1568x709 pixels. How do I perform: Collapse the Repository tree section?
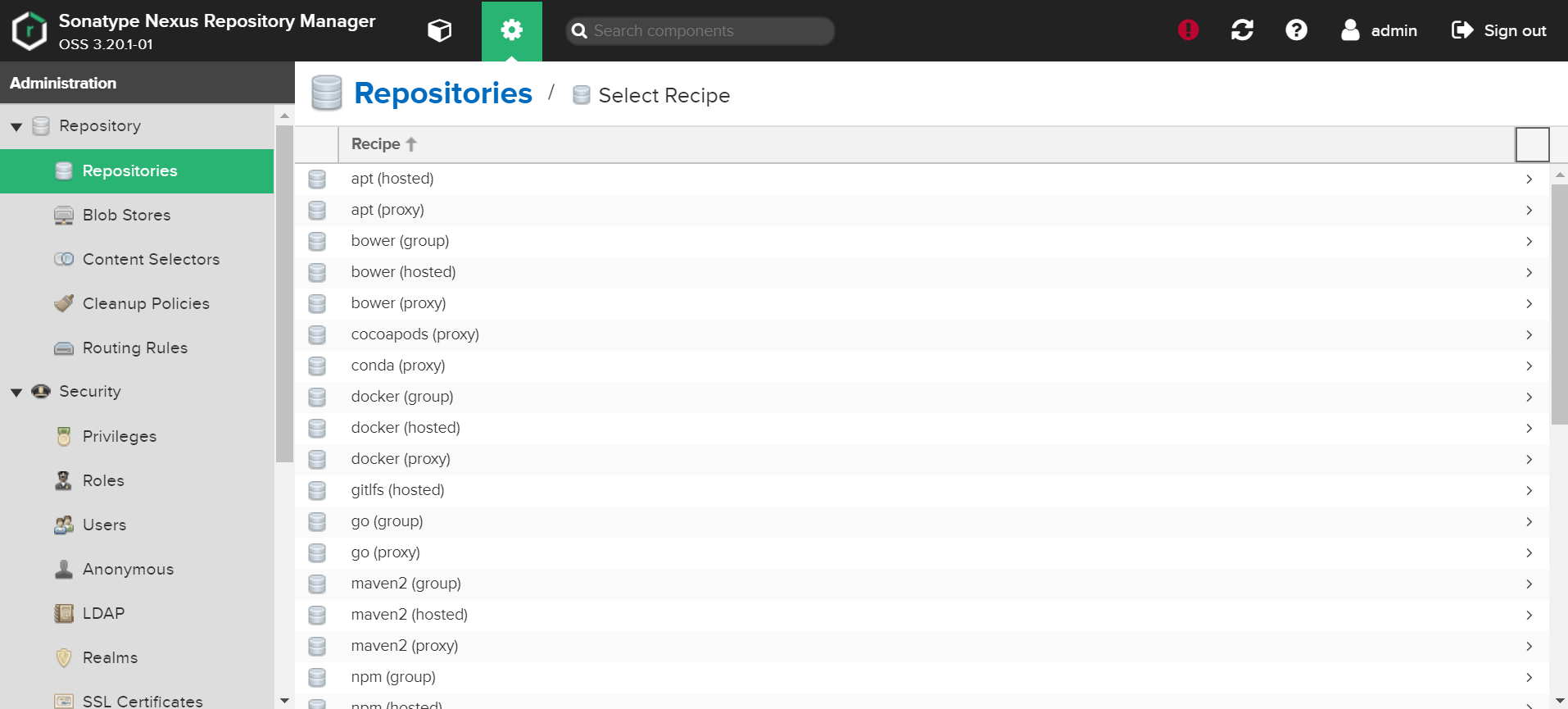pyautogui.click(x=16, y=127)
